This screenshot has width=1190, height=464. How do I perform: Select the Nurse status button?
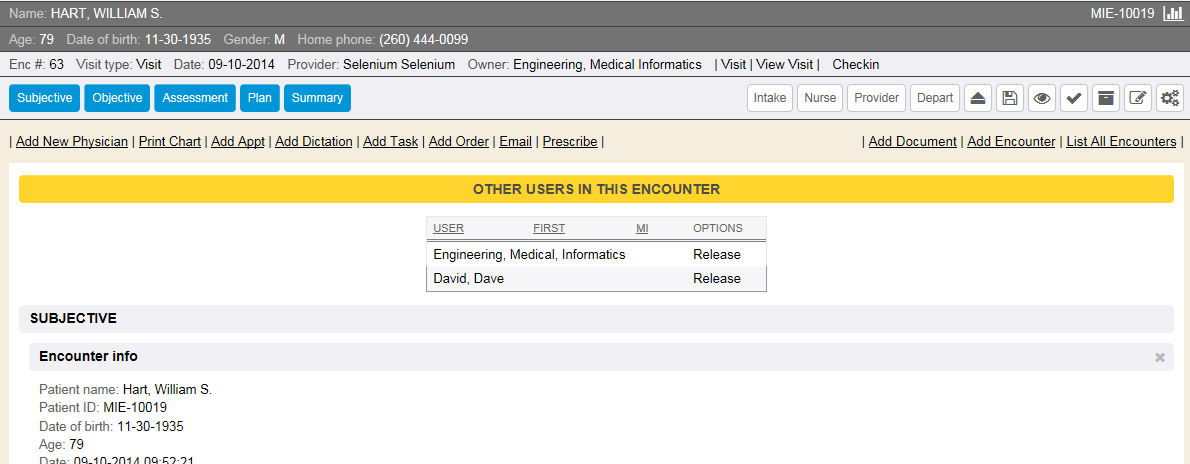click(x=820, y=98)
